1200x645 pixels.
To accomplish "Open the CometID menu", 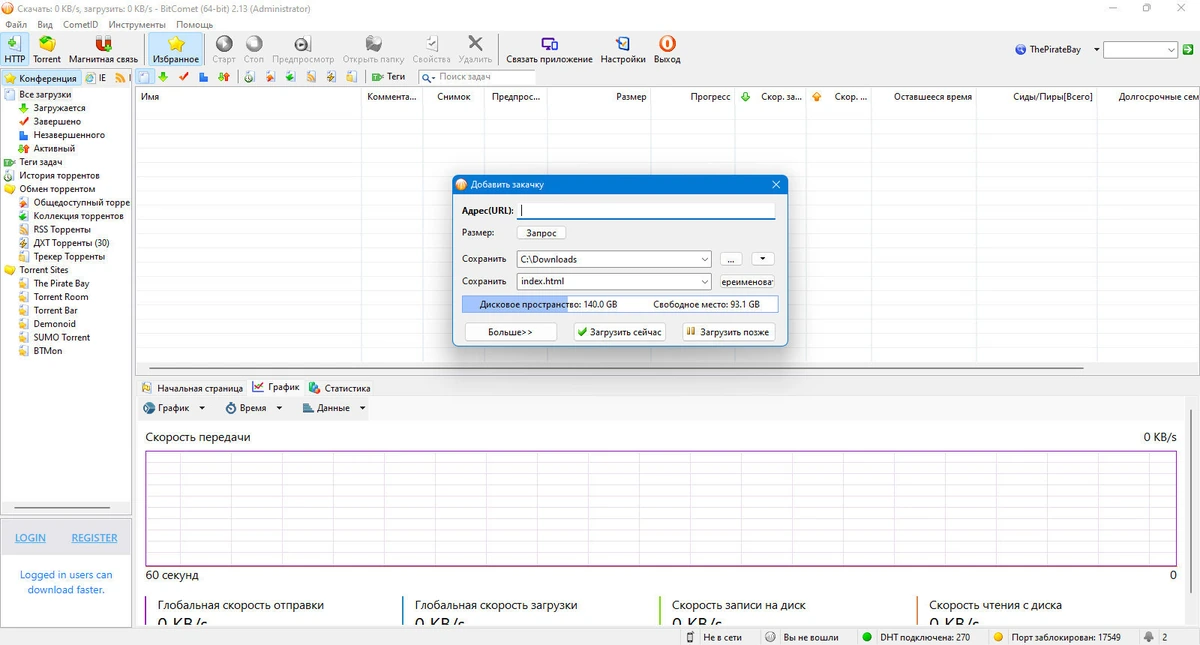I will click(81, 24).
